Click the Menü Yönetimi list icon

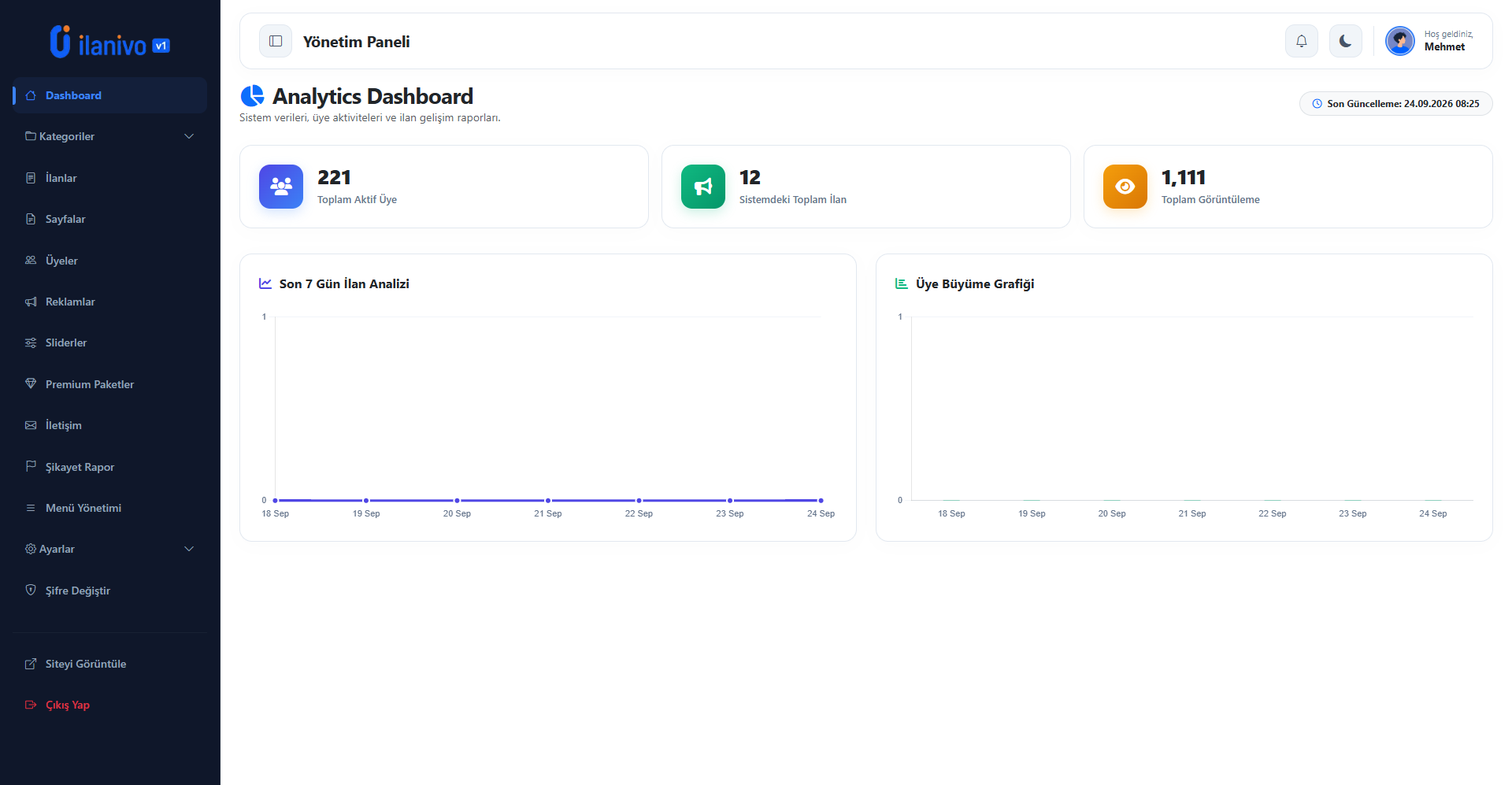31,508
